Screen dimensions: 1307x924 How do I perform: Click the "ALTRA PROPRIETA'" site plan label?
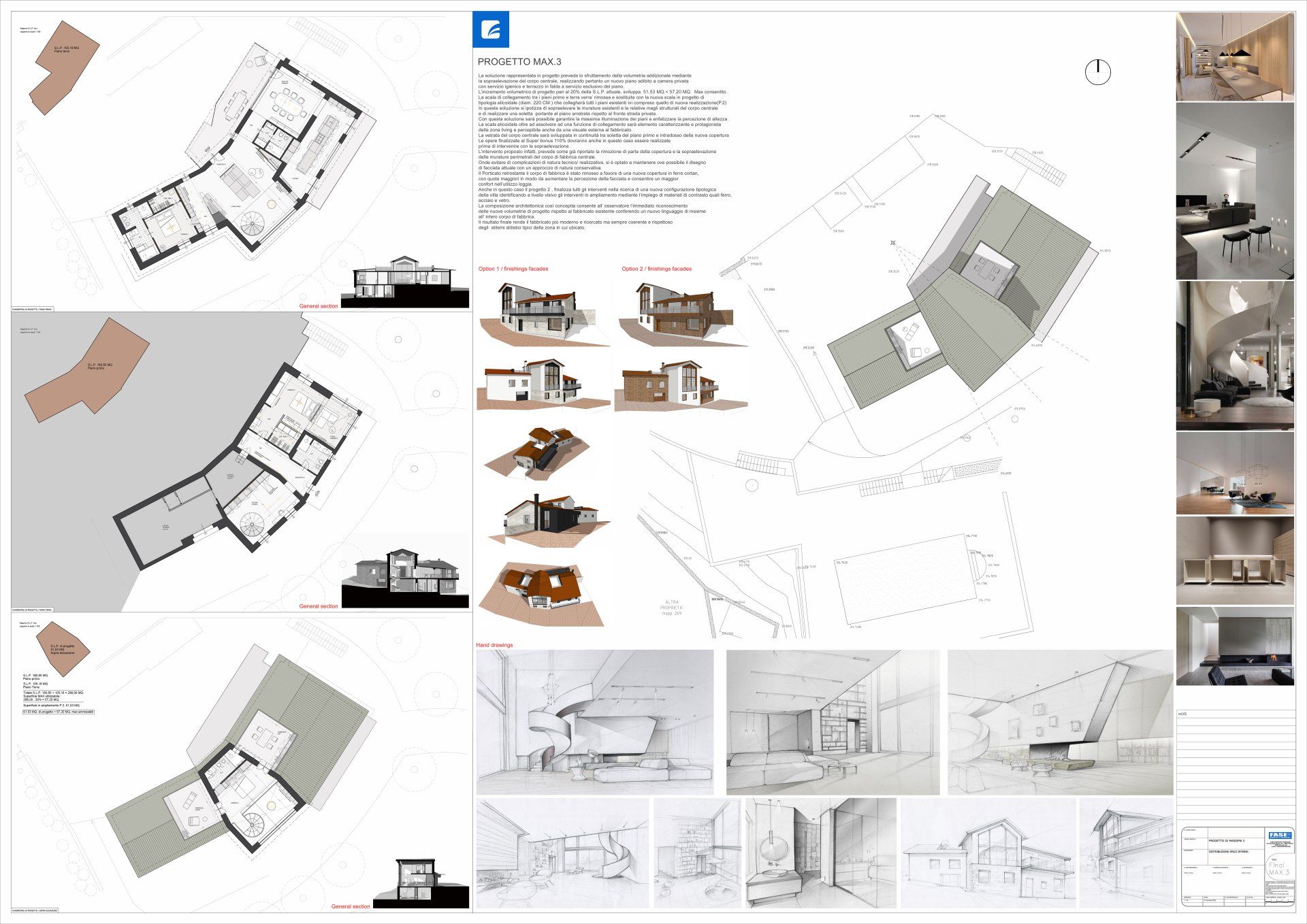(x=673, y=608)
